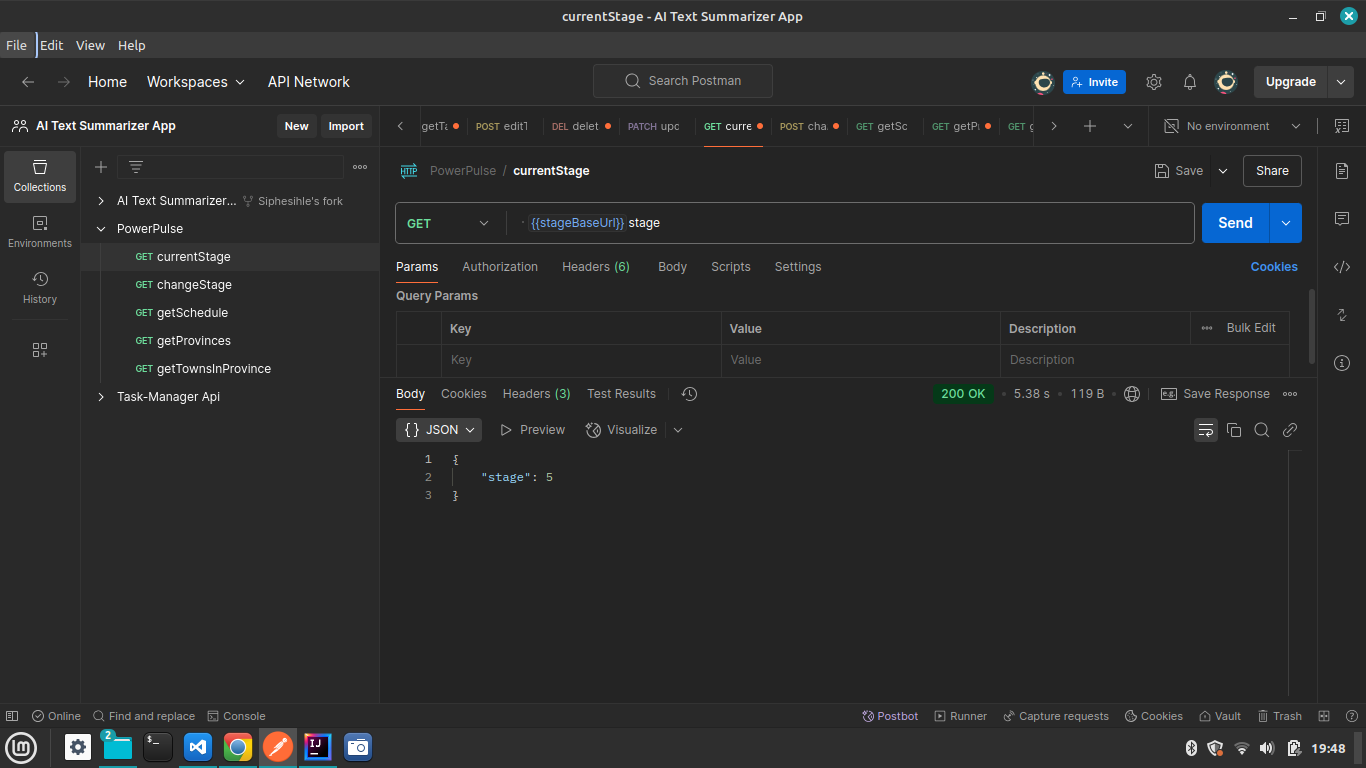Click the configure sidebar grid icon

[x=40, y=350]
